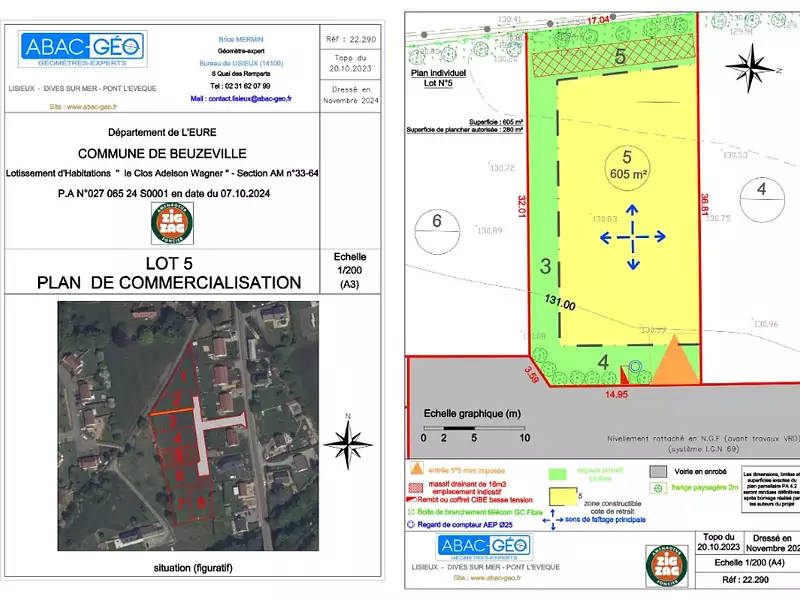Click the blue ridge-direction arrows inside the lot
The image size is (800, 600).
[632, 236]
